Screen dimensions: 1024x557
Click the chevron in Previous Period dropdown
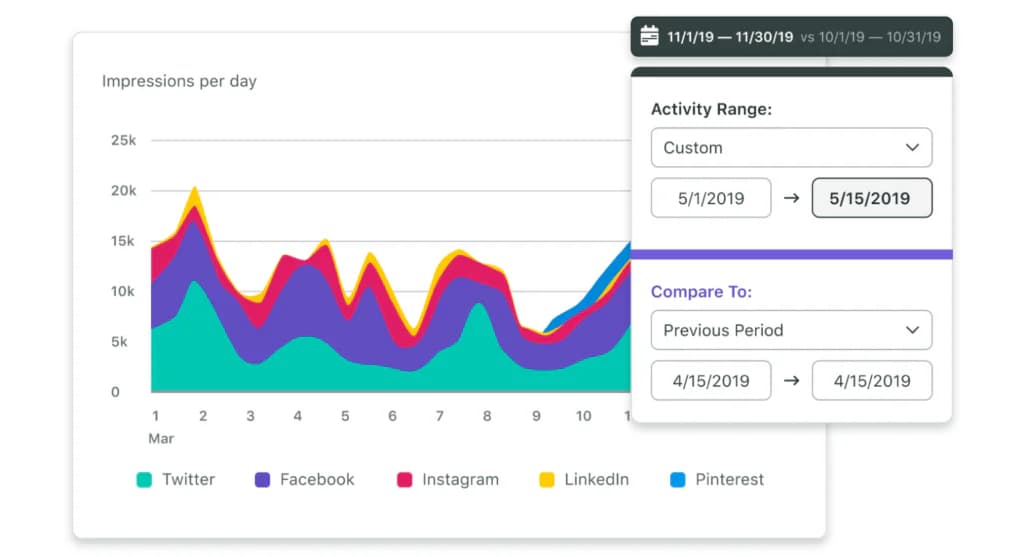coord(912,330)
